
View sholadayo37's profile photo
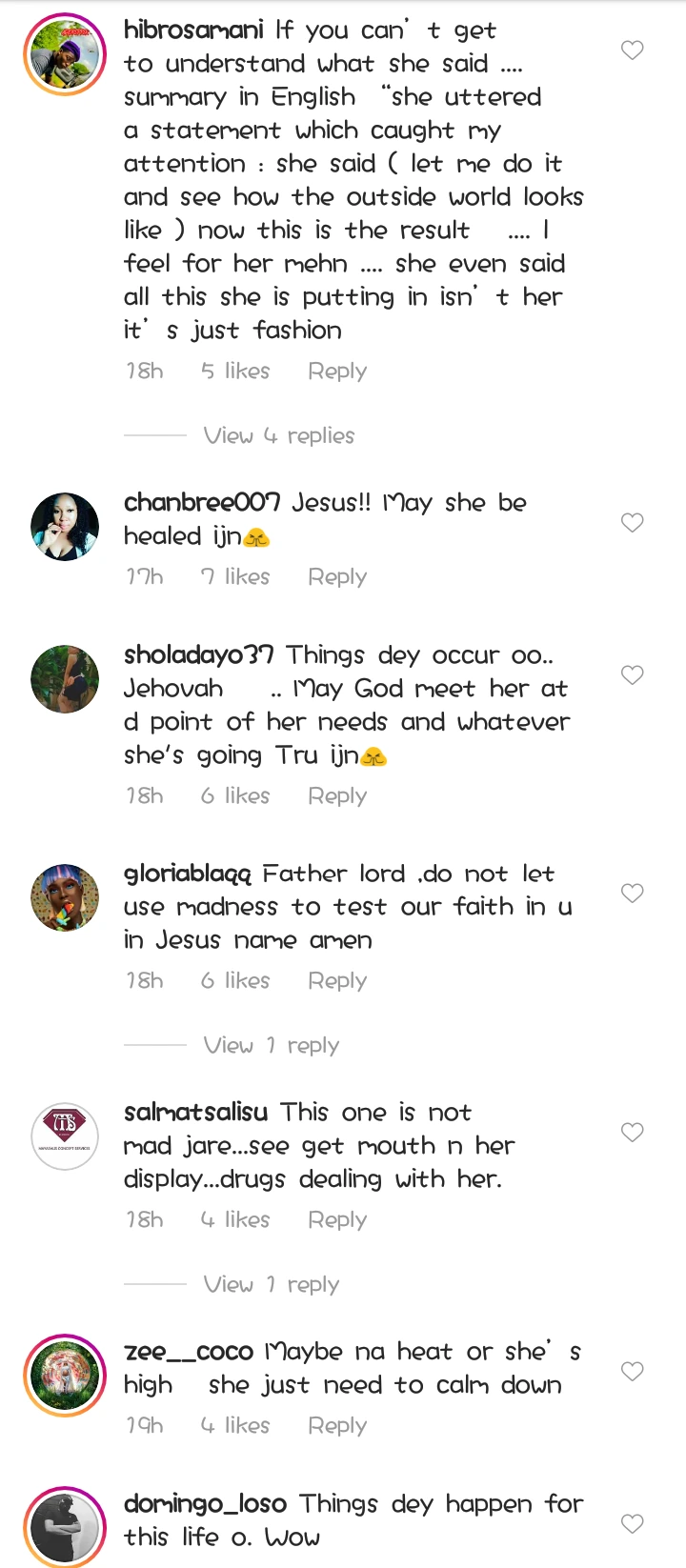click(65, 679)
